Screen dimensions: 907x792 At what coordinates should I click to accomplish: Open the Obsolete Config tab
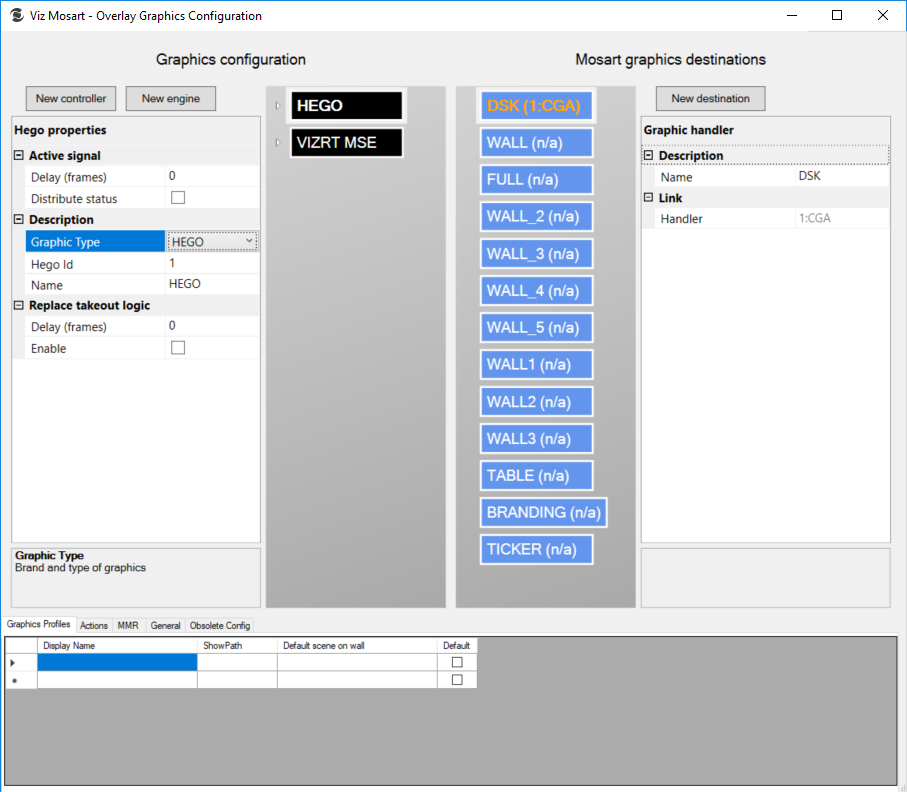coord(220,625)
